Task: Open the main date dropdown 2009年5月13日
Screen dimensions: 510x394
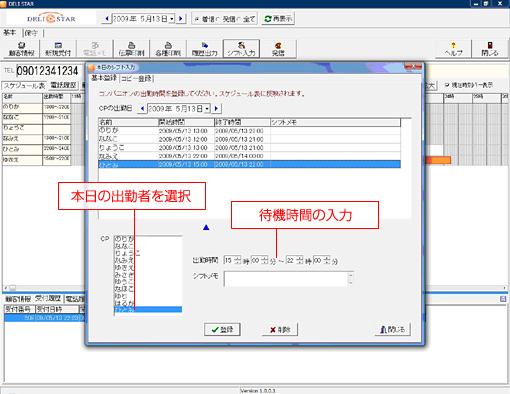Action: 172,19
